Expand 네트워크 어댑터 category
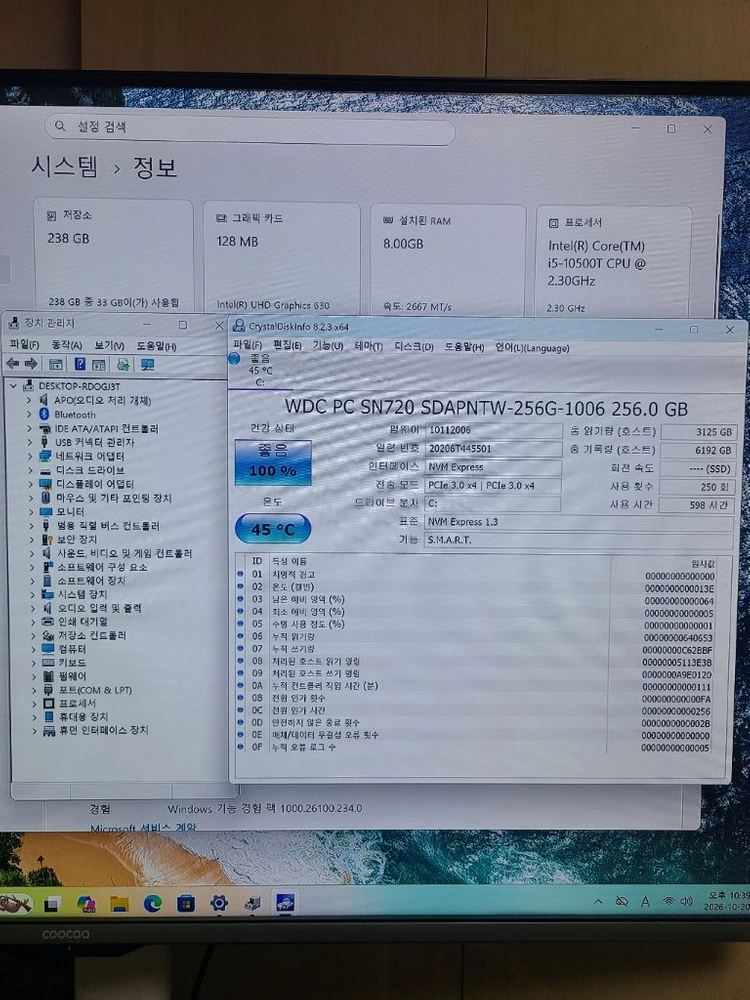Viewport: 750px width, 1000px height. (29, 456)
